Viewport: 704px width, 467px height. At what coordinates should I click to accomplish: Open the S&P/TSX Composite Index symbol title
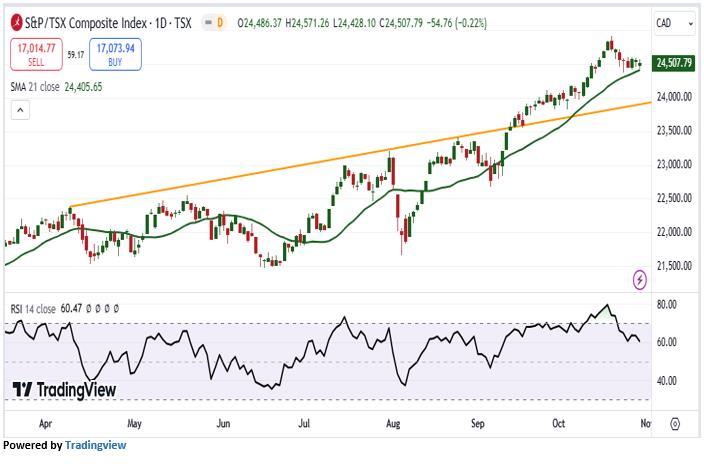coord(108,23)
